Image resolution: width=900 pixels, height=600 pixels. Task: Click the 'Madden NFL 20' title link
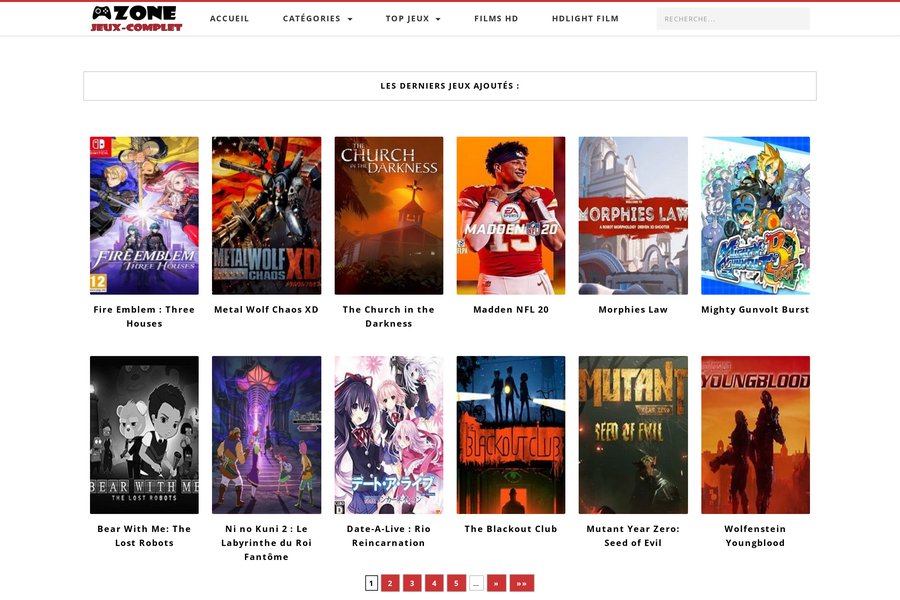tap(511, 309)
